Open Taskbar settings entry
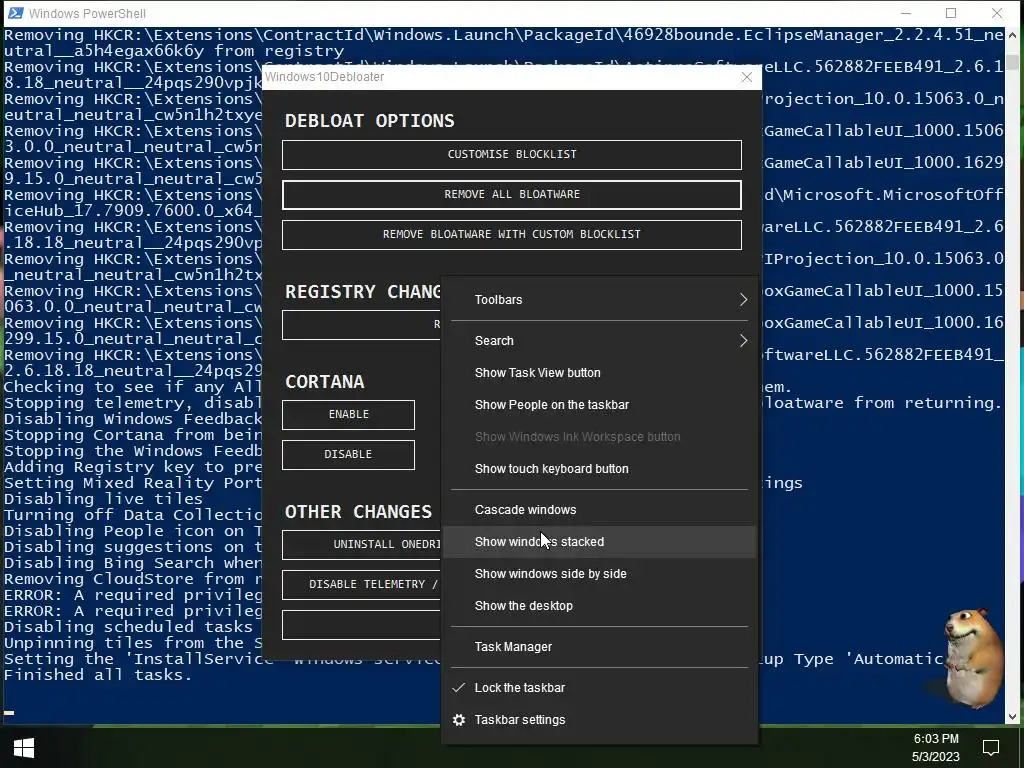Image resolution: width=1024 pixels, height=768 pixels. click(x=600, y=720)
